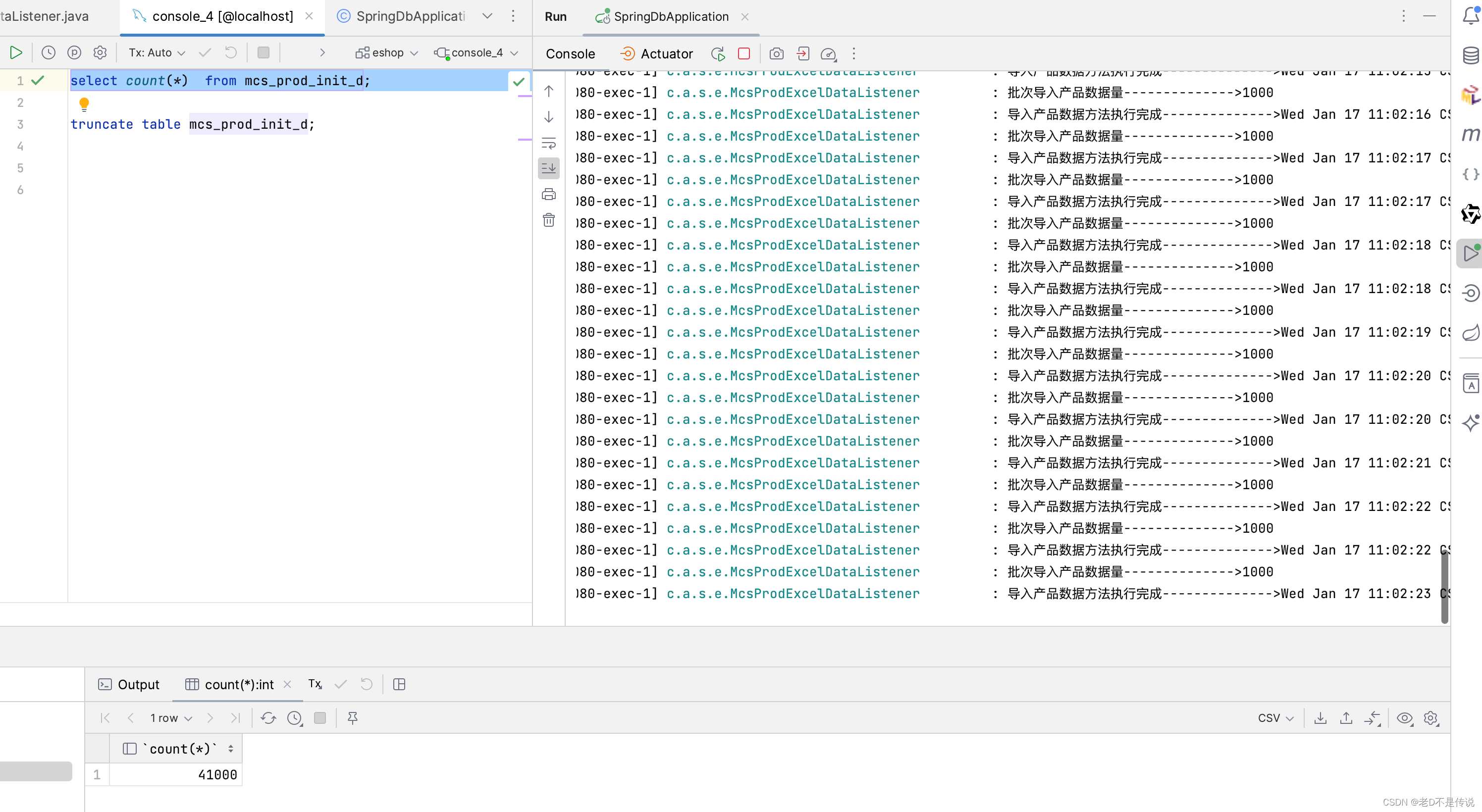The image size is (1482, 812).
Task: Toggle soft-wrap in Run console
Action: pos(549,143)
